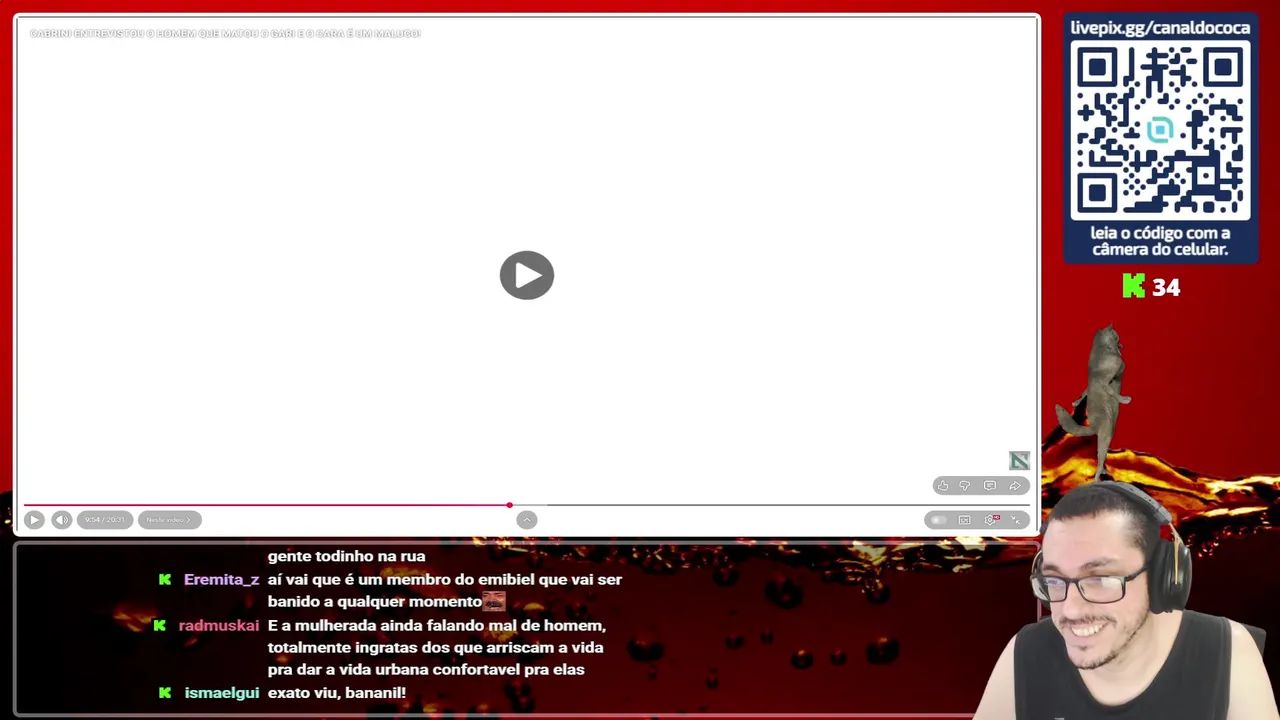Seek on the unplayed part of progress bar
Viewport: 1280px width, 720px height.
770,506
